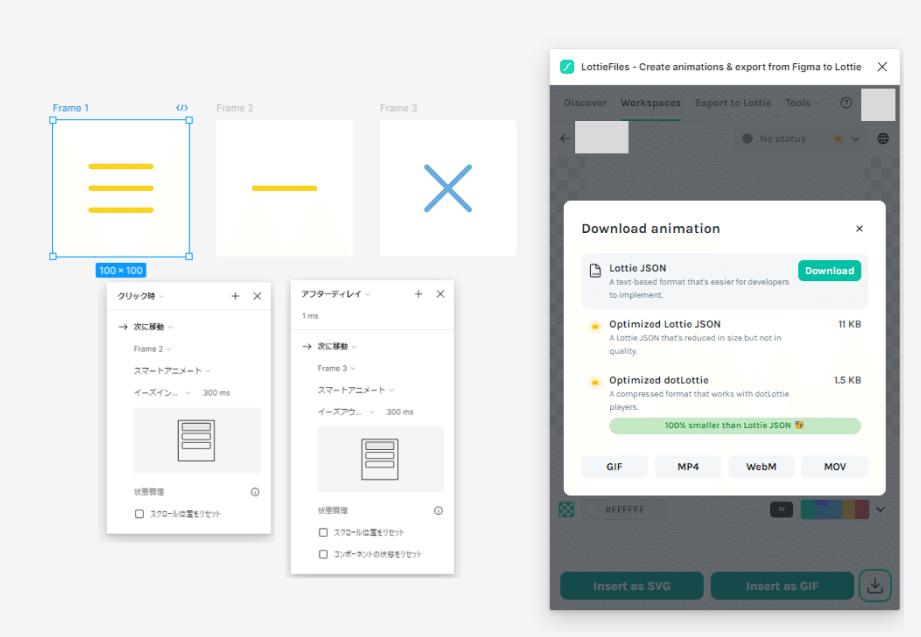Expand the color palette chevron

pyautogui.click(x=880, y=509)
